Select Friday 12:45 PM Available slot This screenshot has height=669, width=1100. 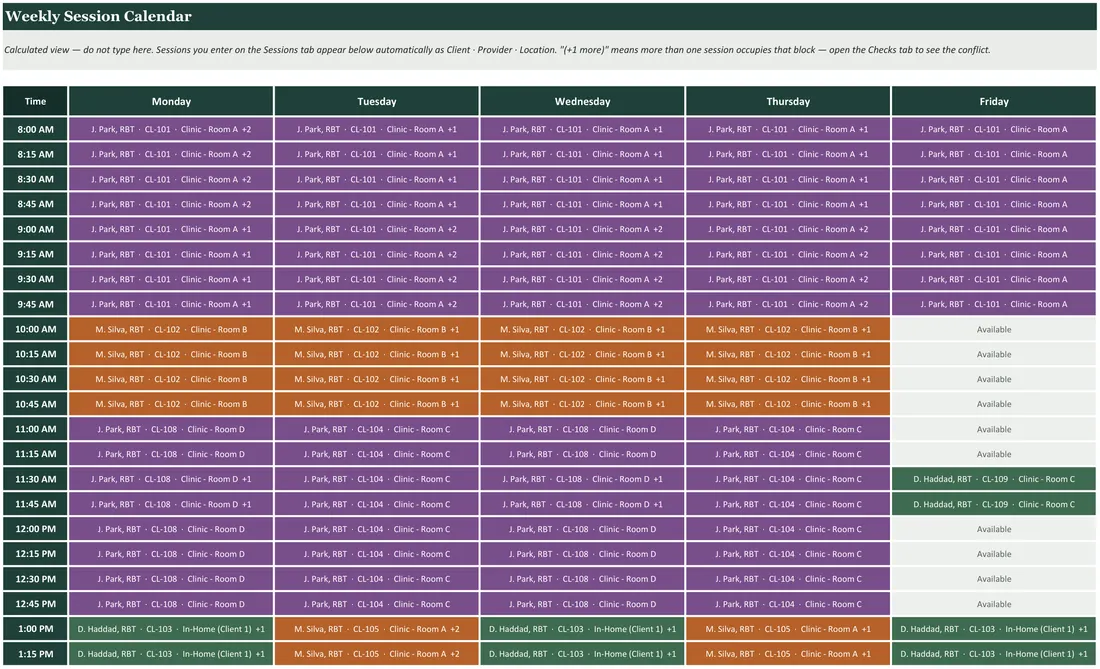coord(993,604)
